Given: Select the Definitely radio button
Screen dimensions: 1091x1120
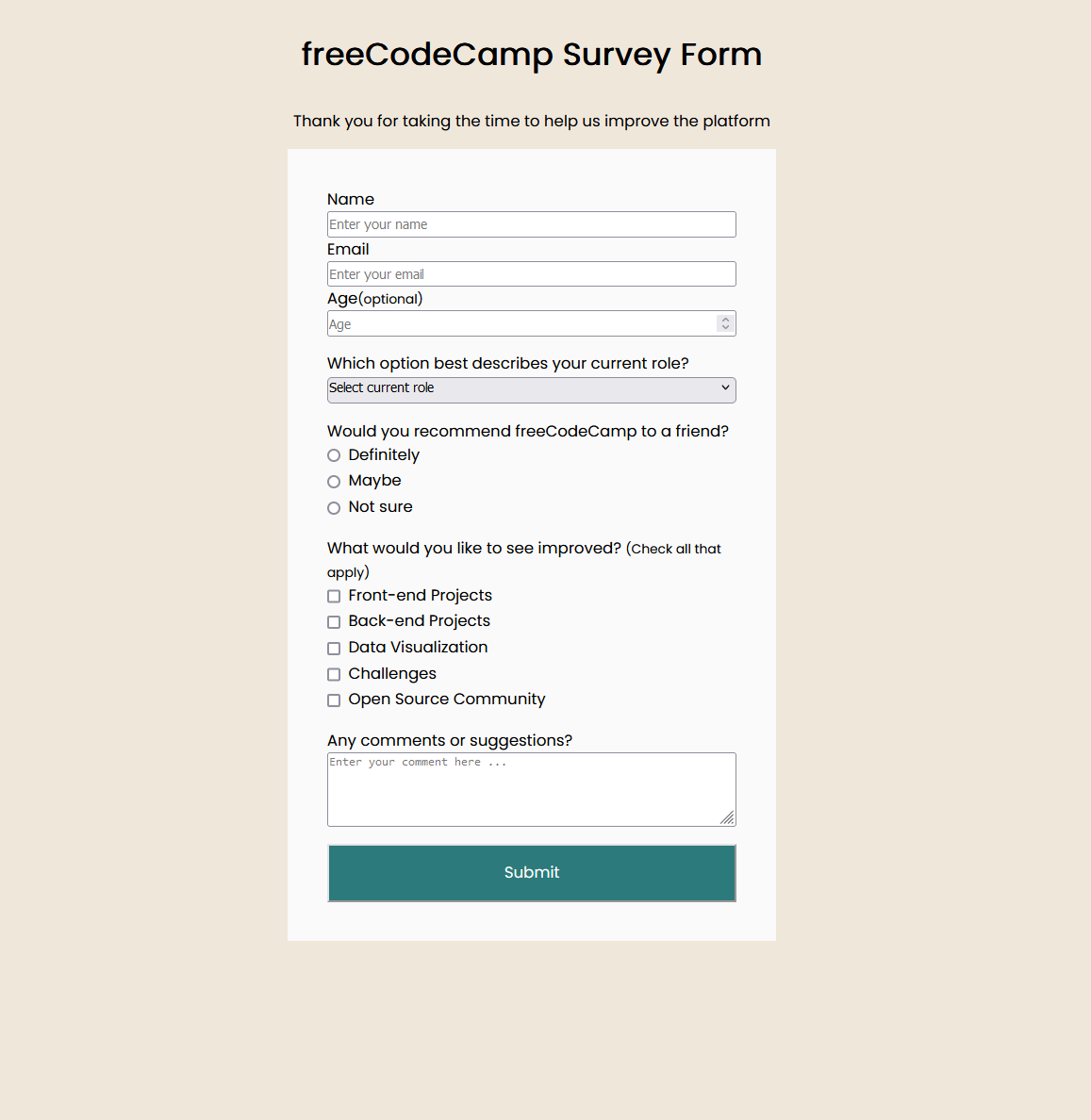Looking at the screenshot, I should pyautogui.click(x=334, y=454).
